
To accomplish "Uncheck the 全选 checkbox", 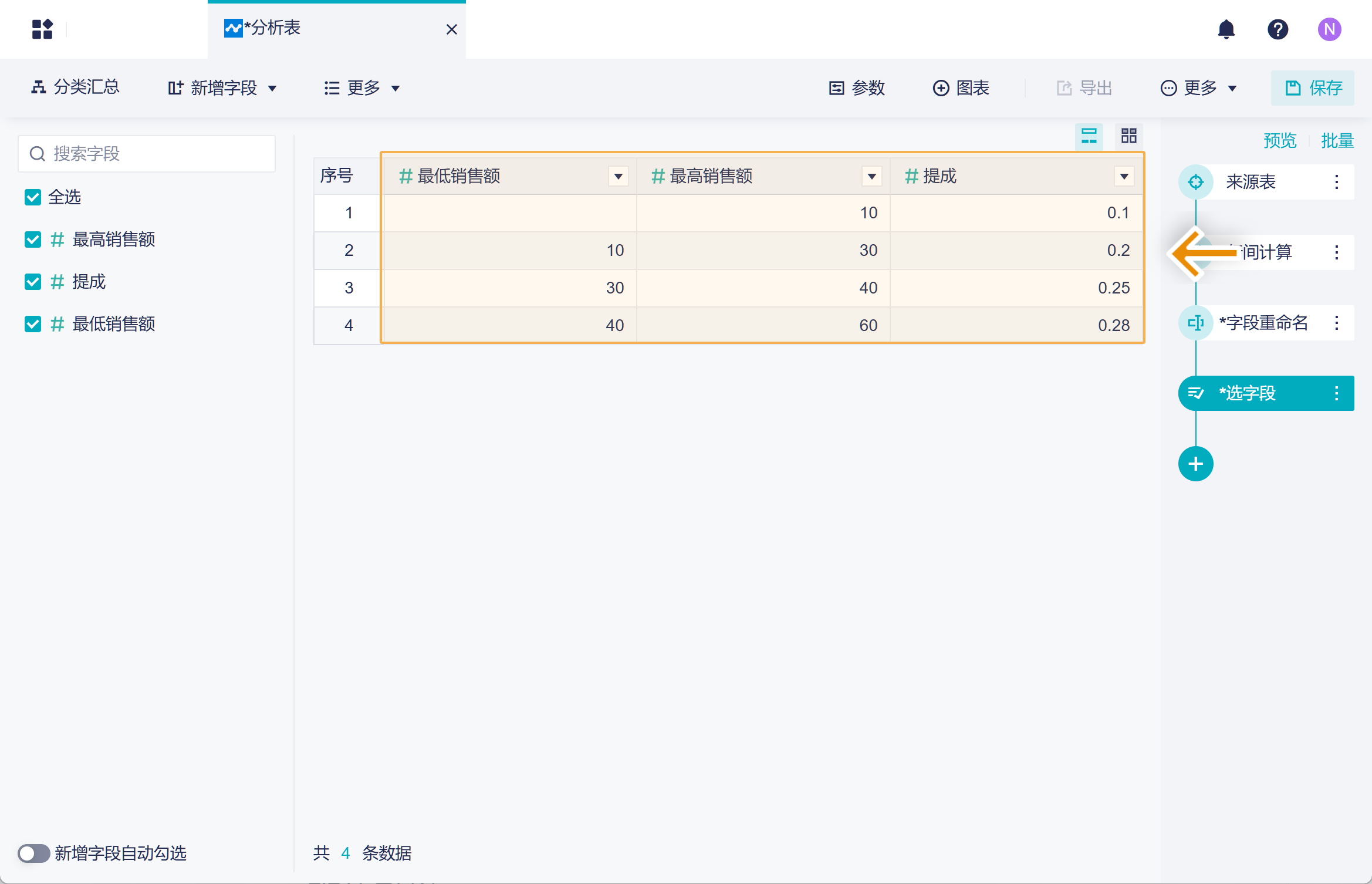I will pos(33,197).
